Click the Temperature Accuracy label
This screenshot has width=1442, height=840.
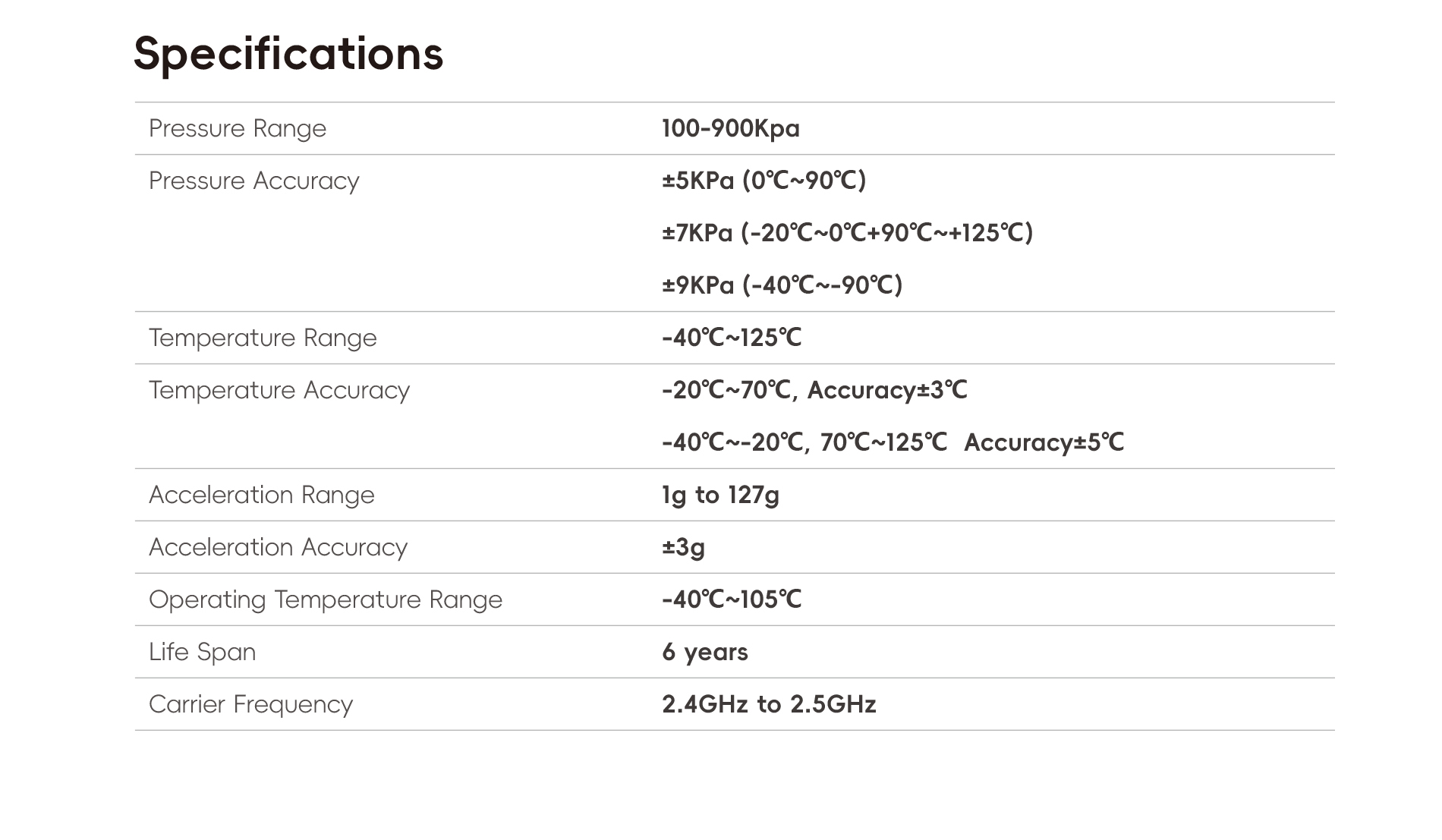(279, 390)
